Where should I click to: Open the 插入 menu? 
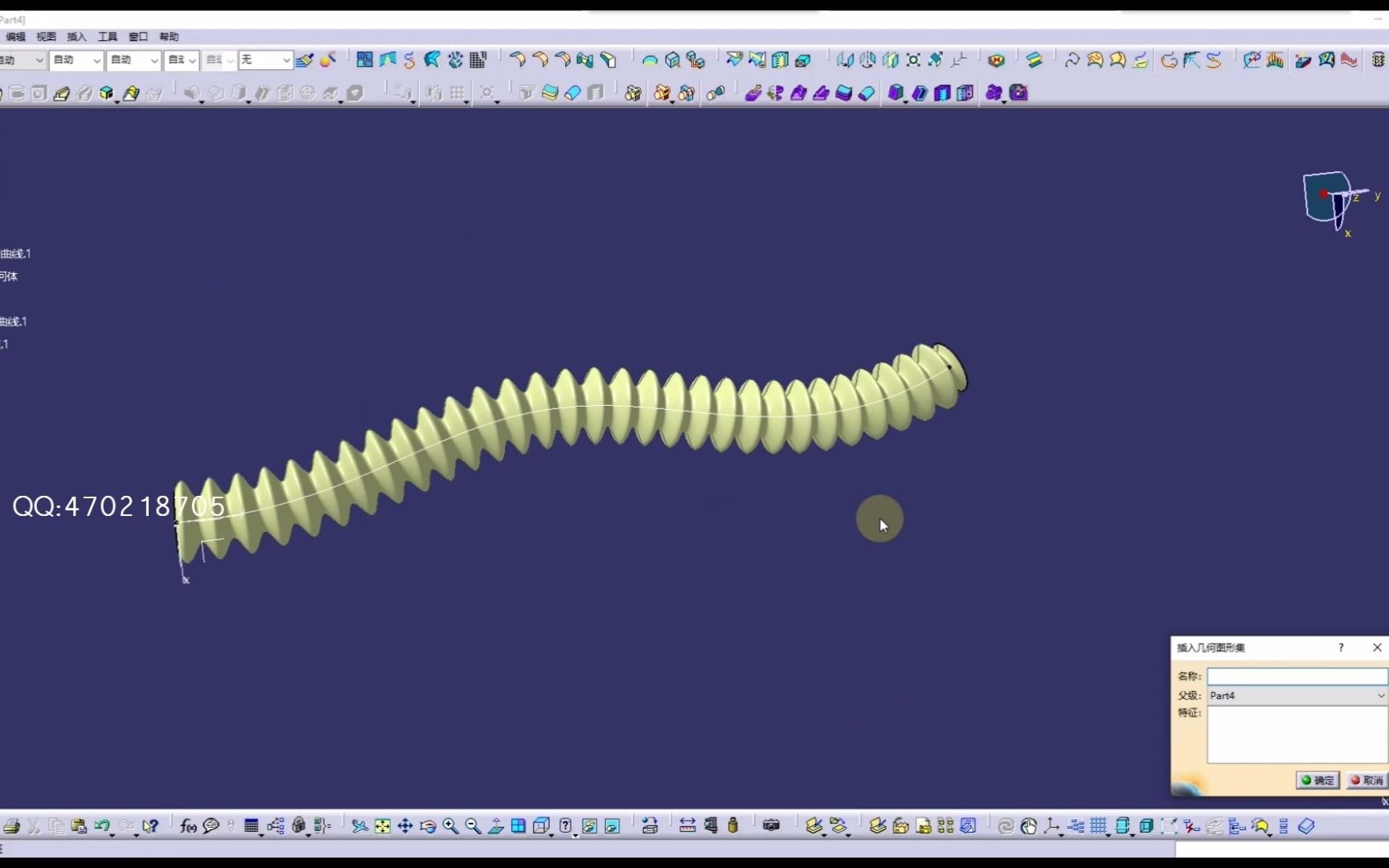point(76,37)
